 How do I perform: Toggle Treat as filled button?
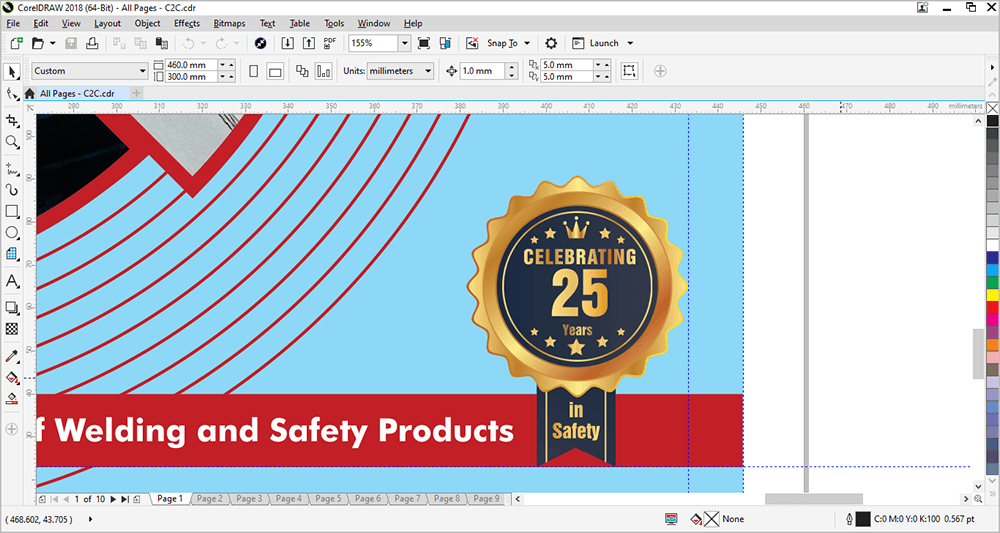click(629, 71)
